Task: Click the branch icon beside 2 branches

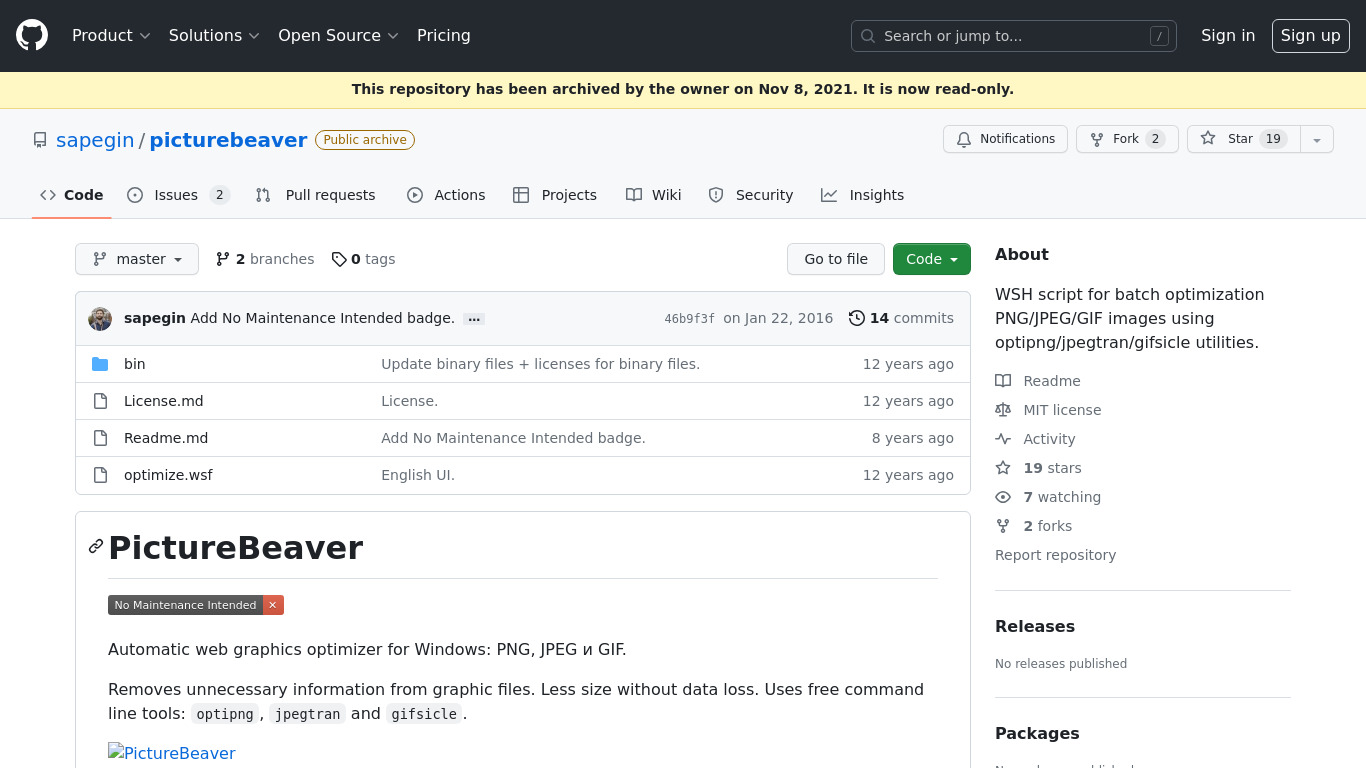Action: (x=223, y=259)
